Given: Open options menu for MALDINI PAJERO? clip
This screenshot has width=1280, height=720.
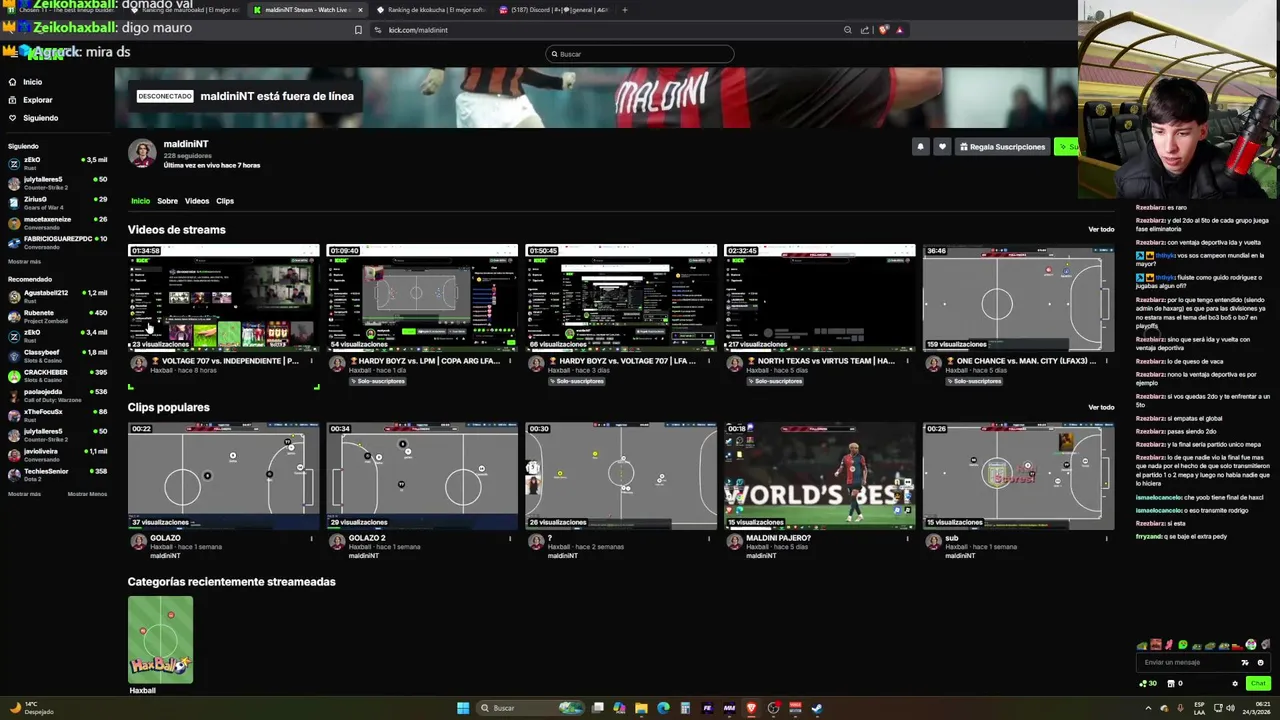Looking at the screenshot, I should pyautogui.click(x=908, y=539).
